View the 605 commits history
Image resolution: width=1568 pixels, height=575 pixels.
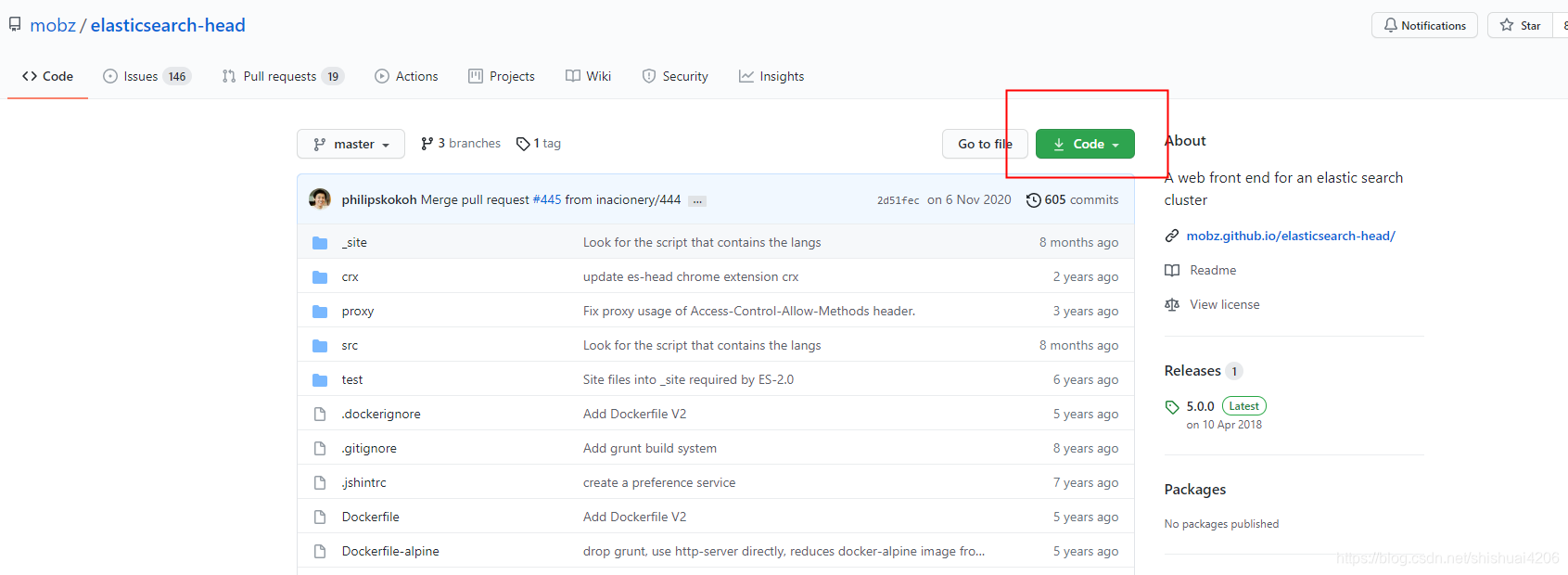click(x=1072, y=199)
